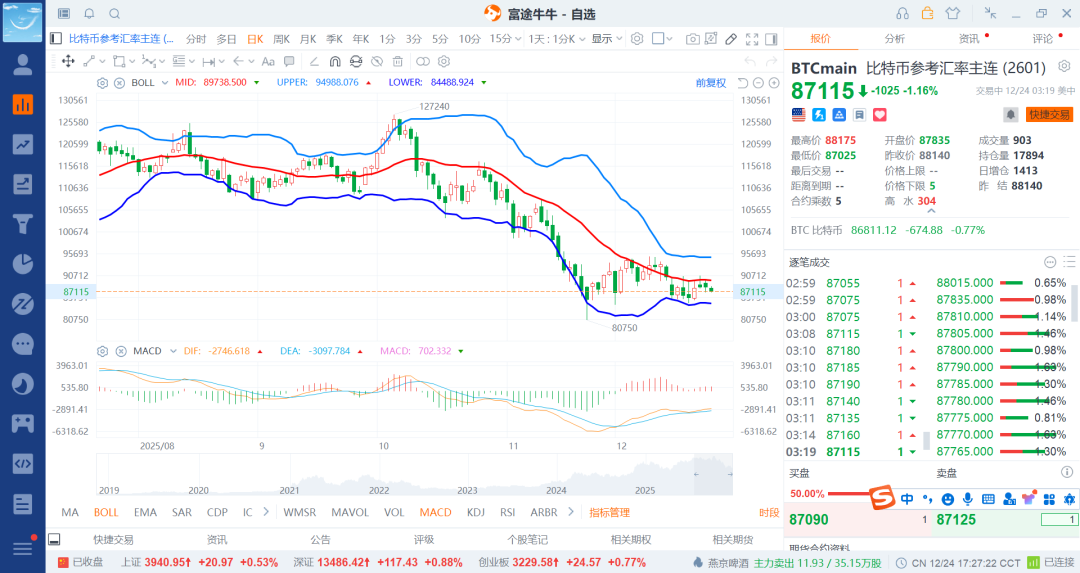Click the timeline range slider overview
The width and height of the screenshot is (1080, 573).
point(415,474)
